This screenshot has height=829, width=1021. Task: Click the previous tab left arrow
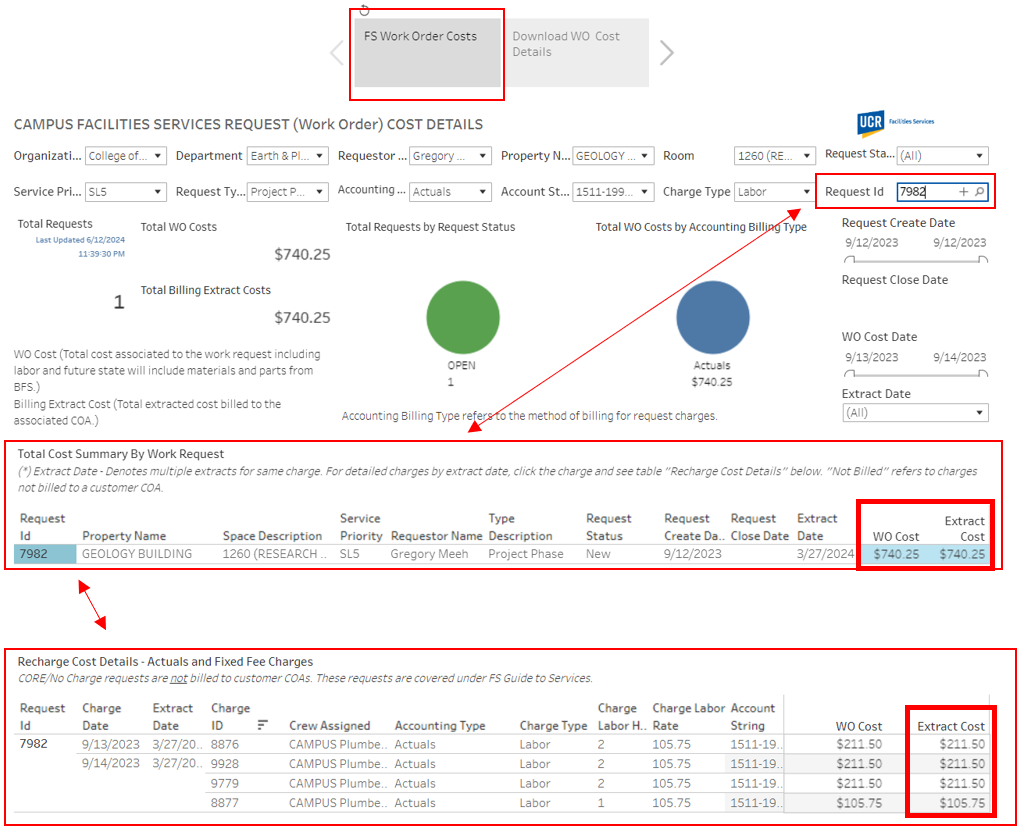[x=337, y=53]
